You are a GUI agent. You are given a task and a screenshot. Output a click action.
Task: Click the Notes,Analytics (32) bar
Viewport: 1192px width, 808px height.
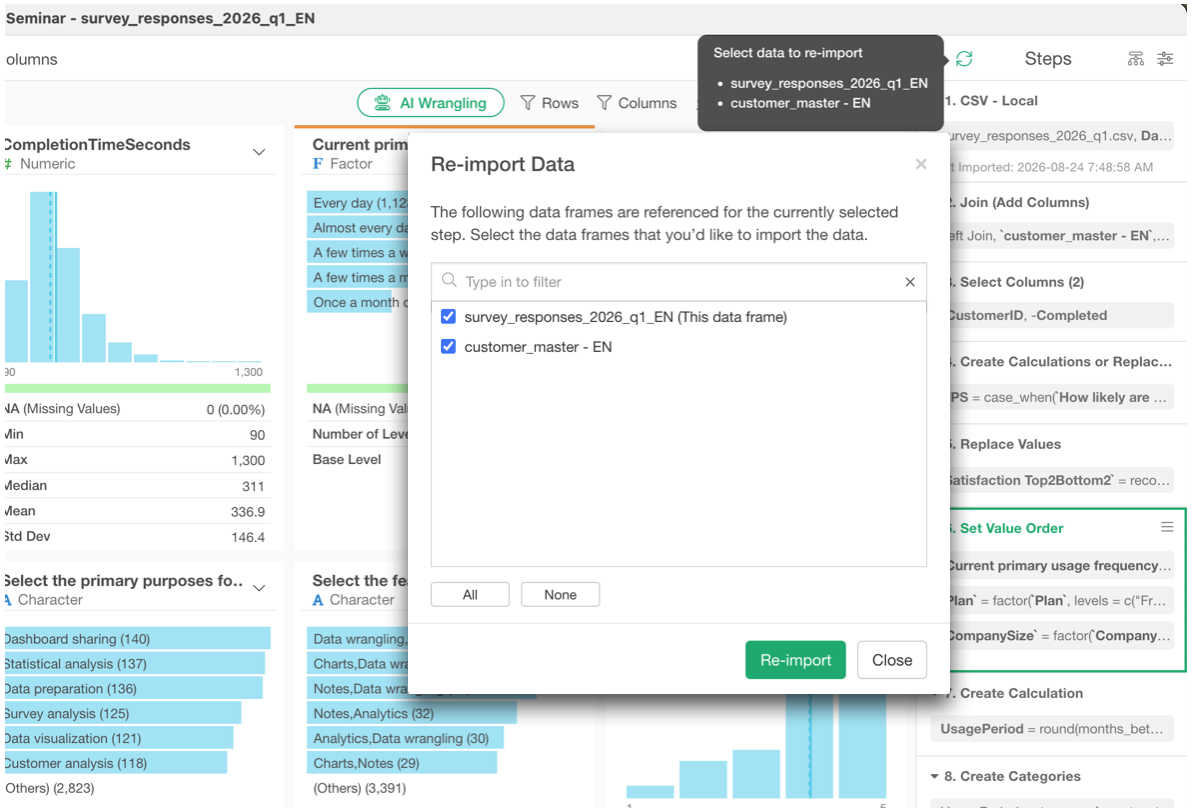pyautogui.click(x=412, y=713)
